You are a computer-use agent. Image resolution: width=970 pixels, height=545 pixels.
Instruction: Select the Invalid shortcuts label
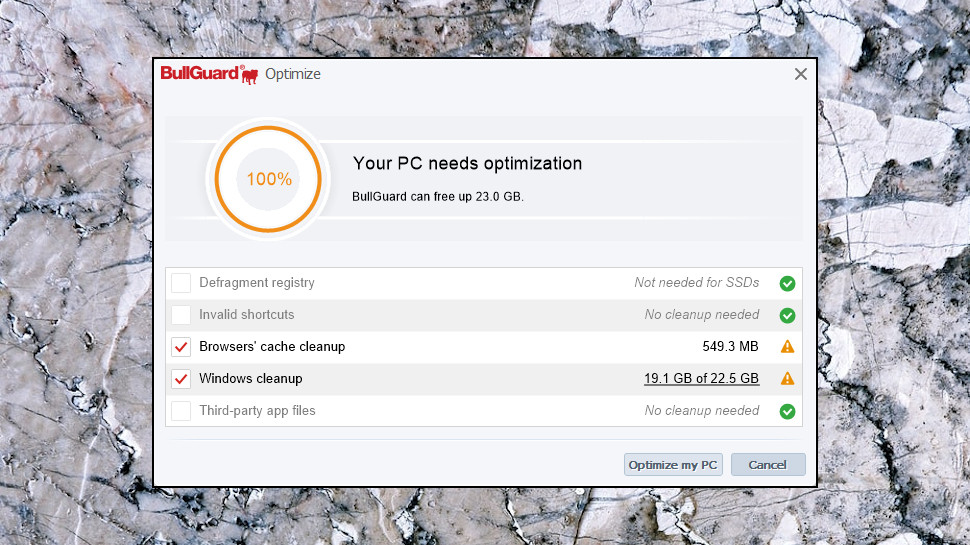[x=246, y=315]
